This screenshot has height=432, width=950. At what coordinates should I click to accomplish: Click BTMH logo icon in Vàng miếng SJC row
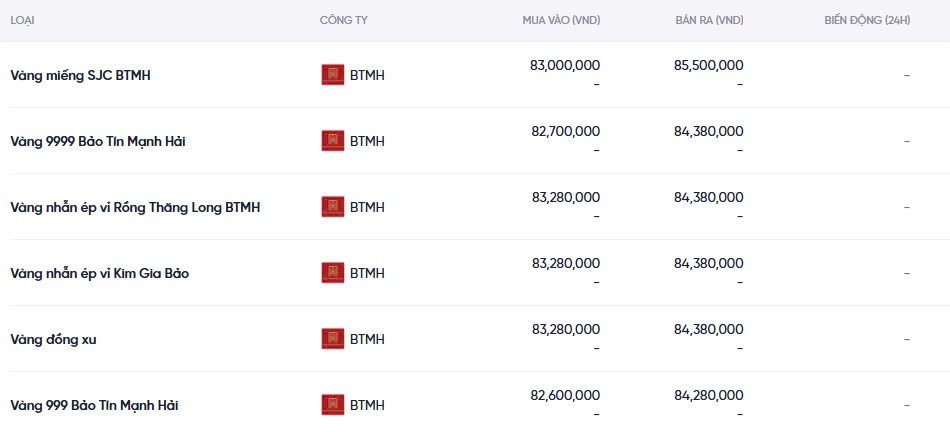(332, 75)
